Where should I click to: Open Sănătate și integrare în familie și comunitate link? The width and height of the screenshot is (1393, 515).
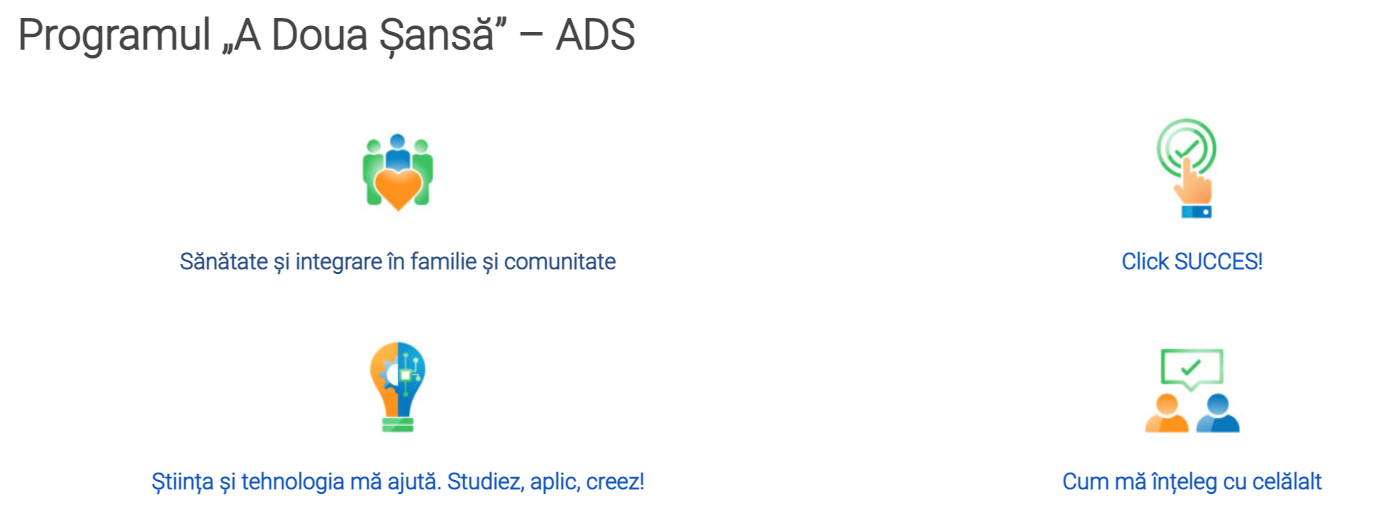[398, 262]
